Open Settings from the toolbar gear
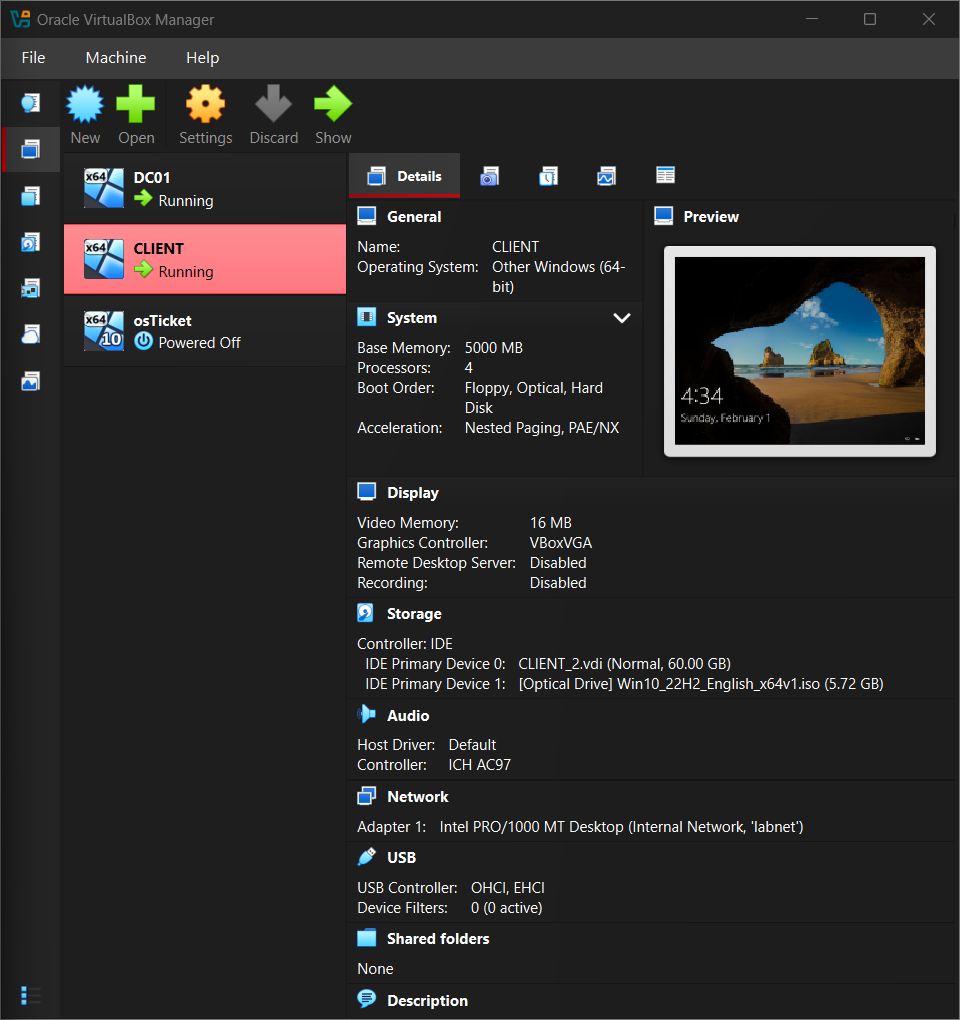The width and height of the screenshot is (960, 1020). (x=206, y=114)
